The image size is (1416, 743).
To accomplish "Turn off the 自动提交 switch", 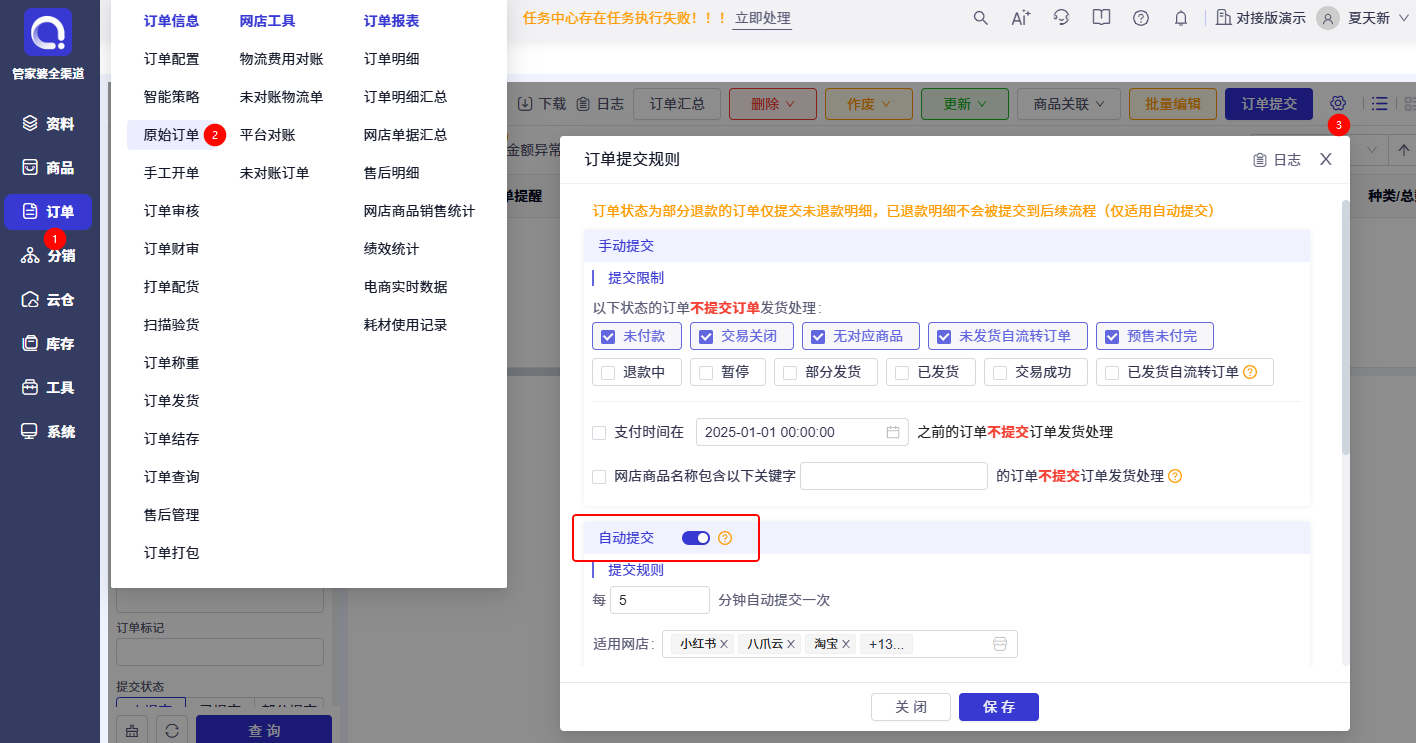I will pos(696,538).
